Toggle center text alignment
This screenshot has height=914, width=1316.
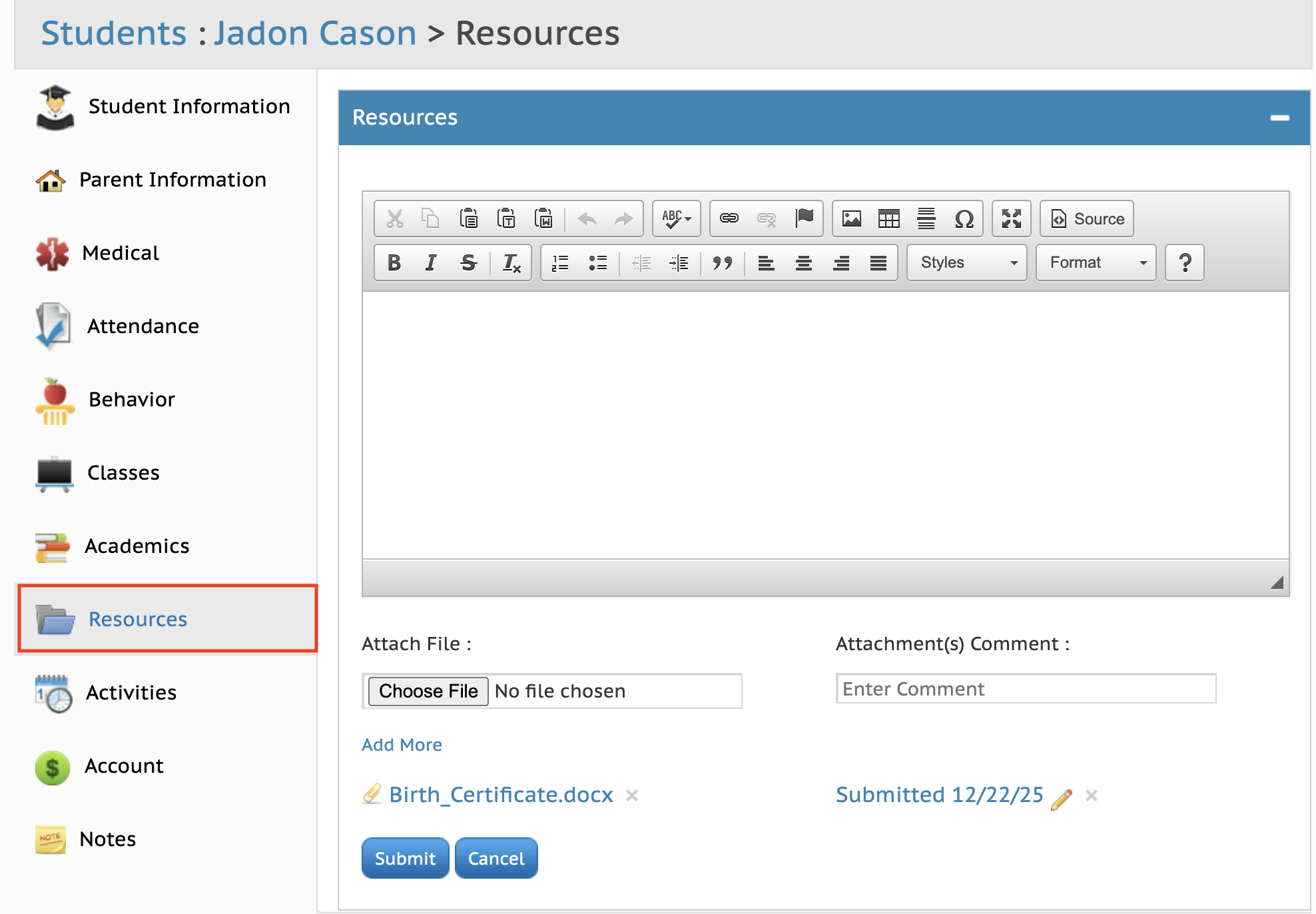(803, 263)
